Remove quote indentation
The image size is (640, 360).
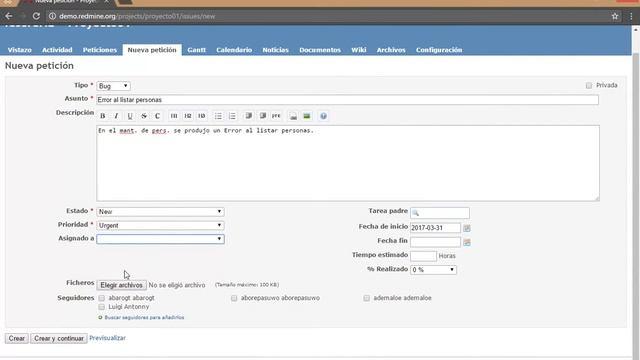coord(262,116)
